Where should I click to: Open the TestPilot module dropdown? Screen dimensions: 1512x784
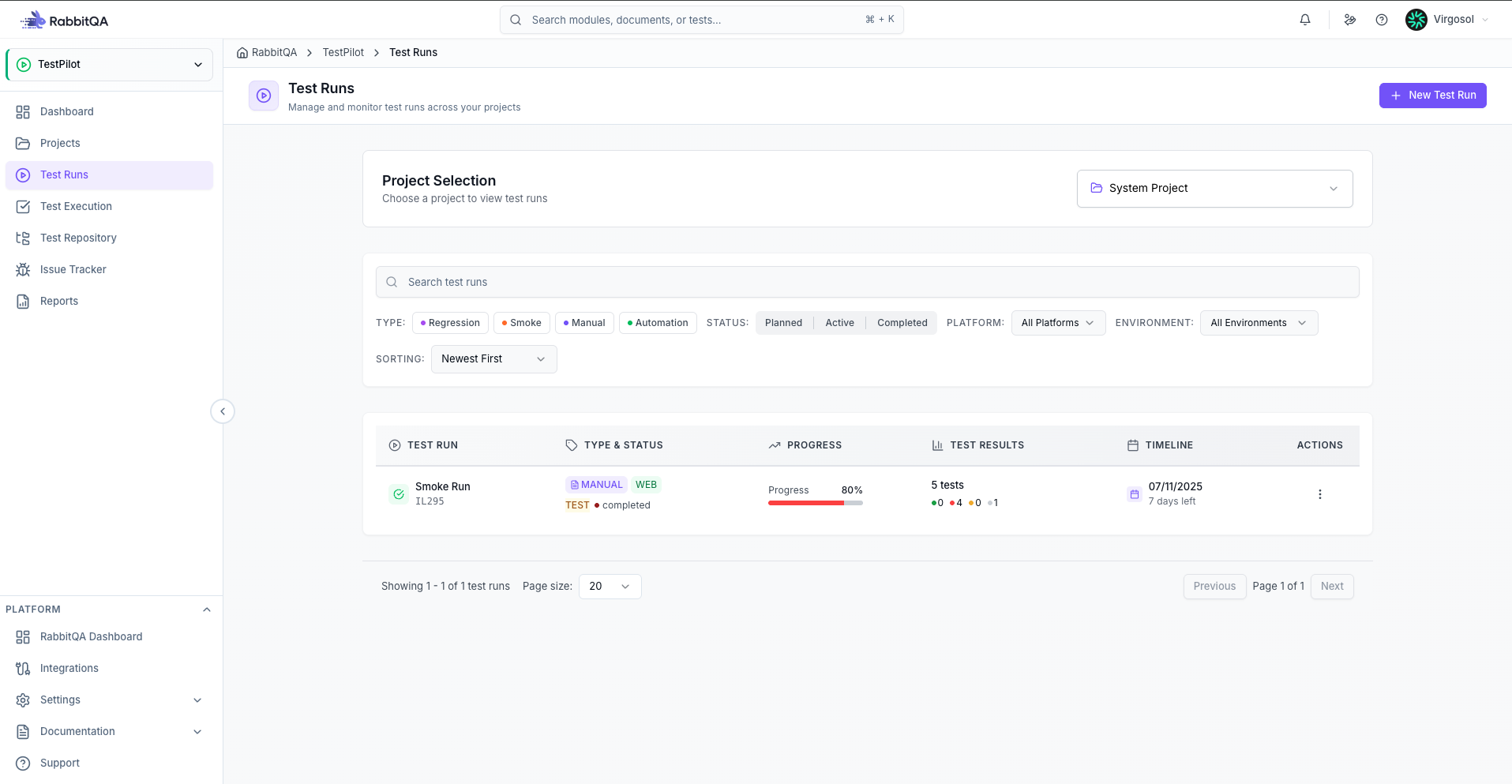(x=110, y=65)
